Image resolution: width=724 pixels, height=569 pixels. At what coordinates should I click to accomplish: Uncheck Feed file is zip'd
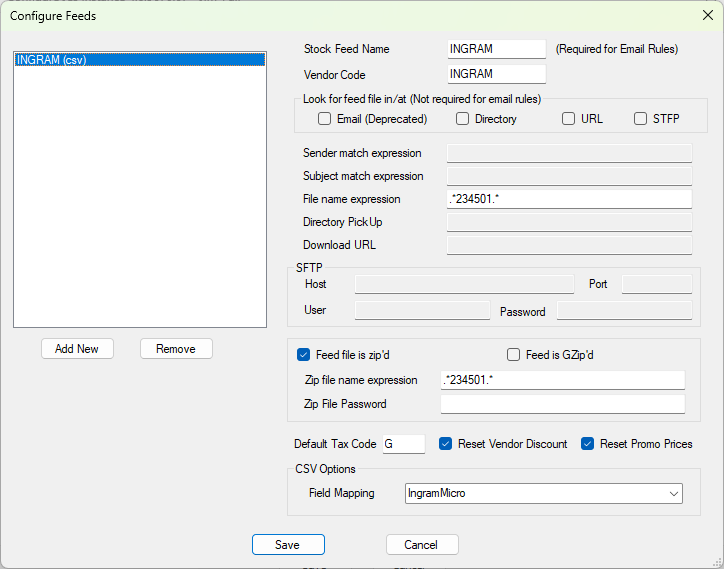click(303, 355)
